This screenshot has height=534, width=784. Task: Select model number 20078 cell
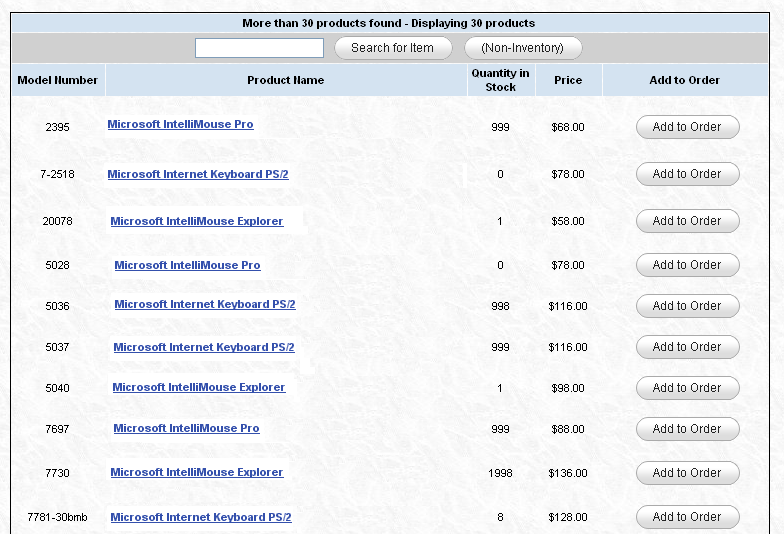(x=58, y=221)
